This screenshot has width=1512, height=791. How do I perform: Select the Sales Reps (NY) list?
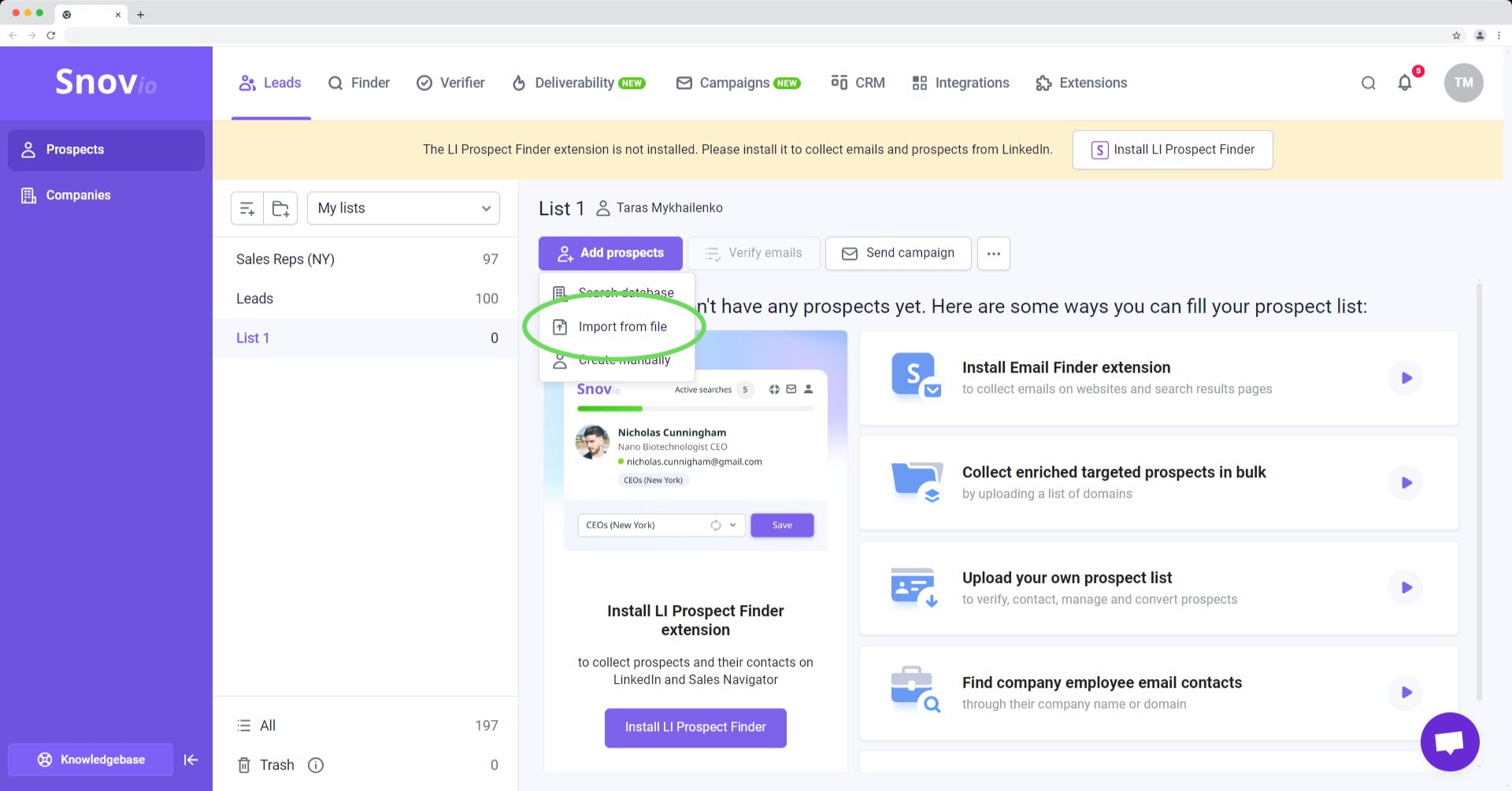point(285,259)
